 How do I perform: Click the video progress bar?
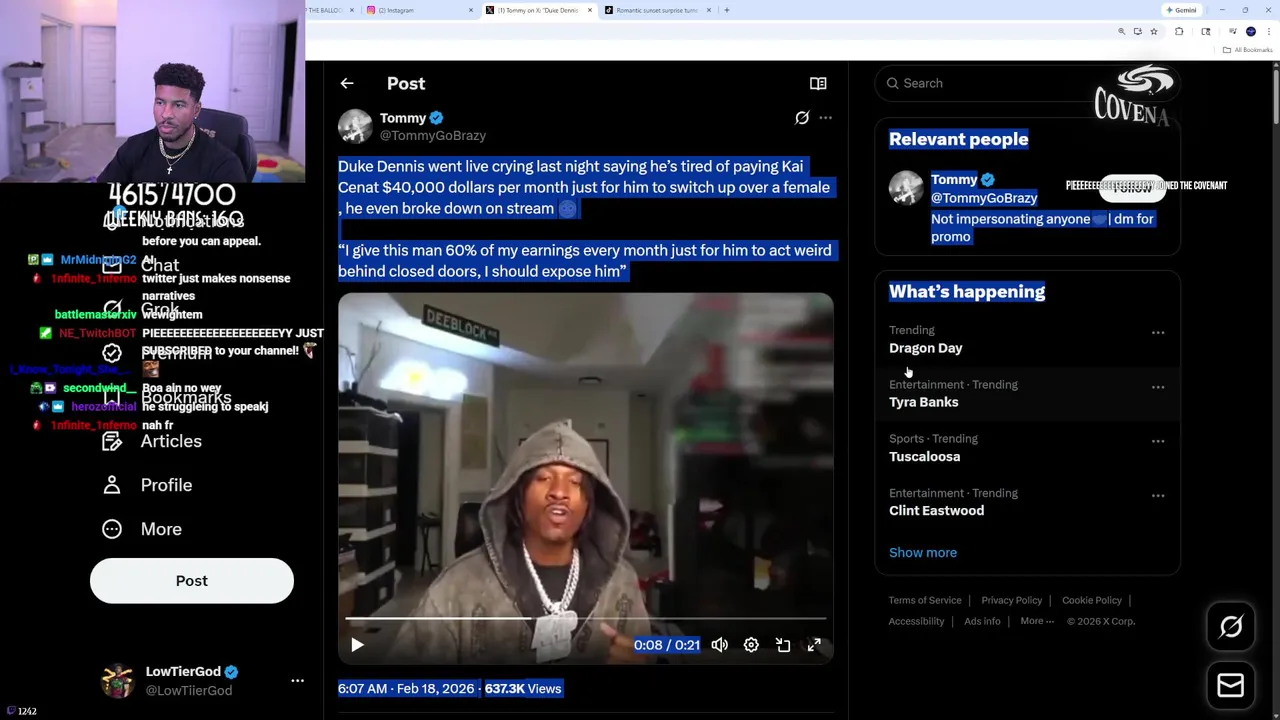pos(585,619)
